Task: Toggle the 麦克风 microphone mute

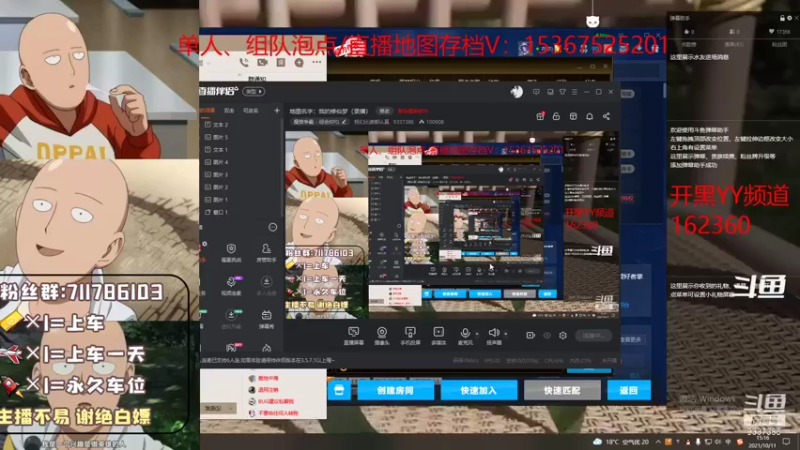Action: coord(465,336)
